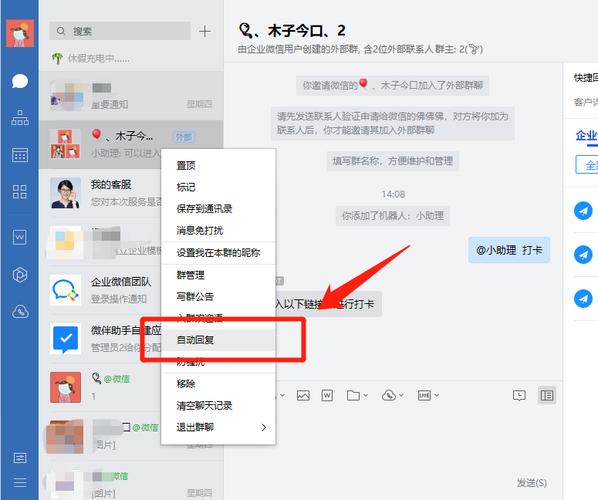Image resolution: width=598 pixels, height=500 pixels.
Task: Open the LIVE broadcast toolbar icon
Action: click(424, 395)
